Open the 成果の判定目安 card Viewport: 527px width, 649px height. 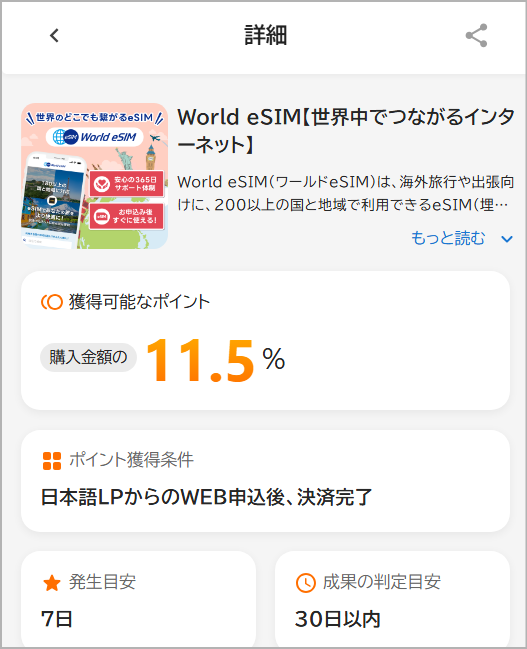392,599
